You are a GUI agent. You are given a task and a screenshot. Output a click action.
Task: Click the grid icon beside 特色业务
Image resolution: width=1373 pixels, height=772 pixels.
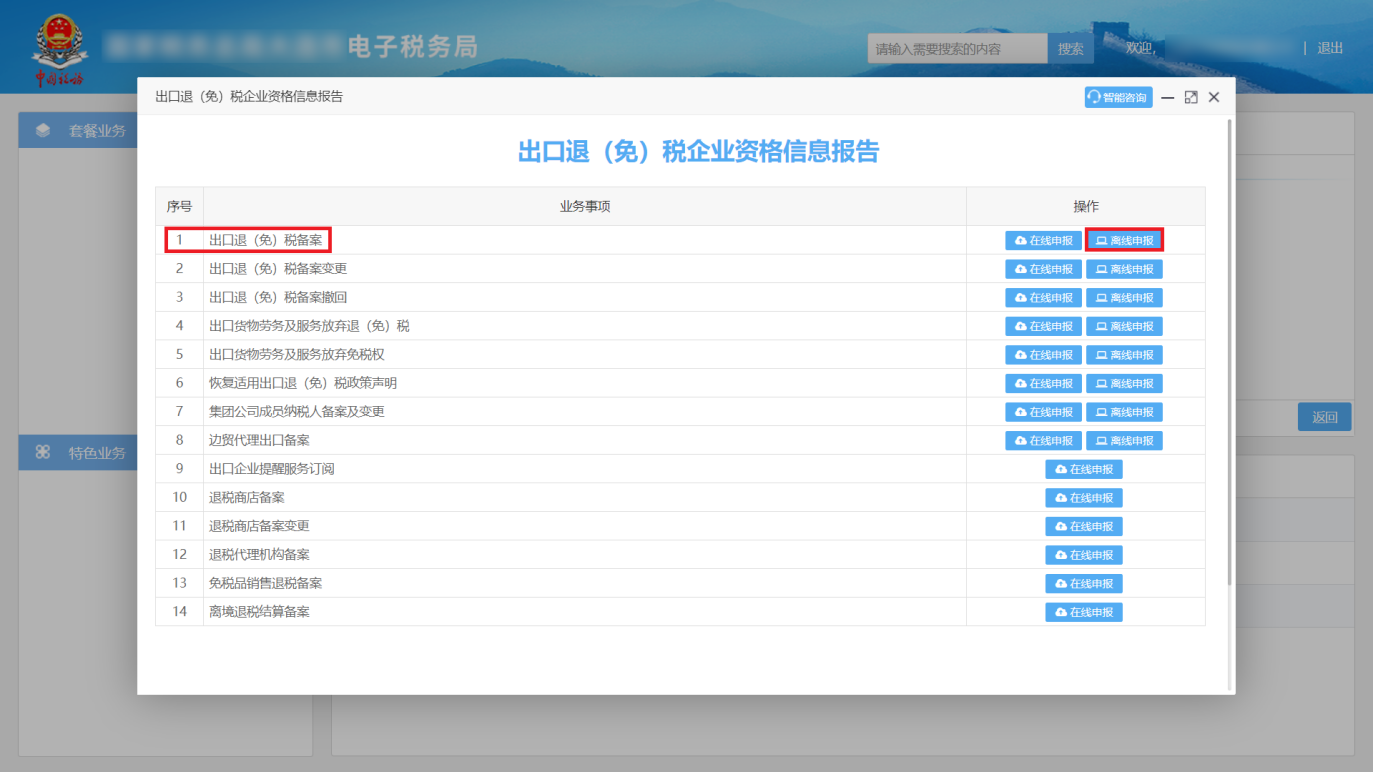coord(41,452)
